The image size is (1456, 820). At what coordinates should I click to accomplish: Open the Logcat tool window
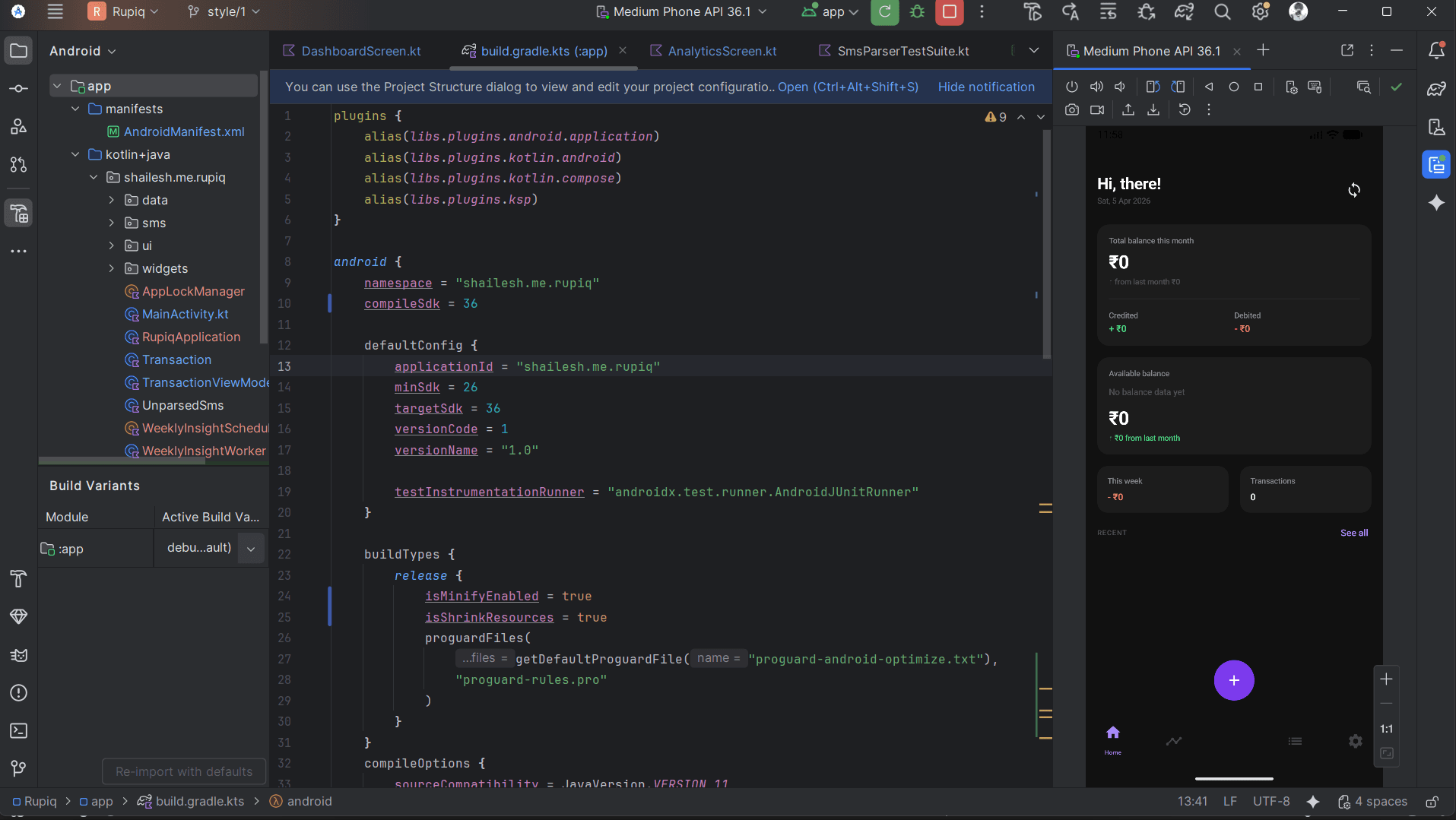(x=19, y=655)
